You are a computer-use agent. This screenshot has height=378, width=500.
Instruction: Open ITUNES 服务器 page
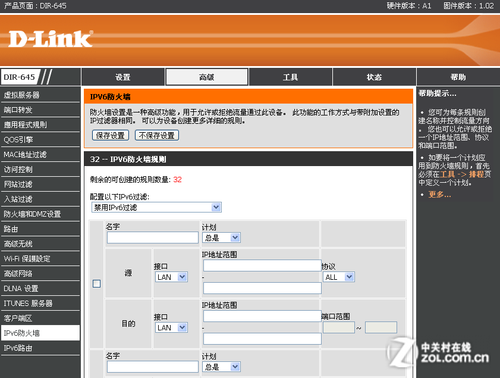pos(40,303)
